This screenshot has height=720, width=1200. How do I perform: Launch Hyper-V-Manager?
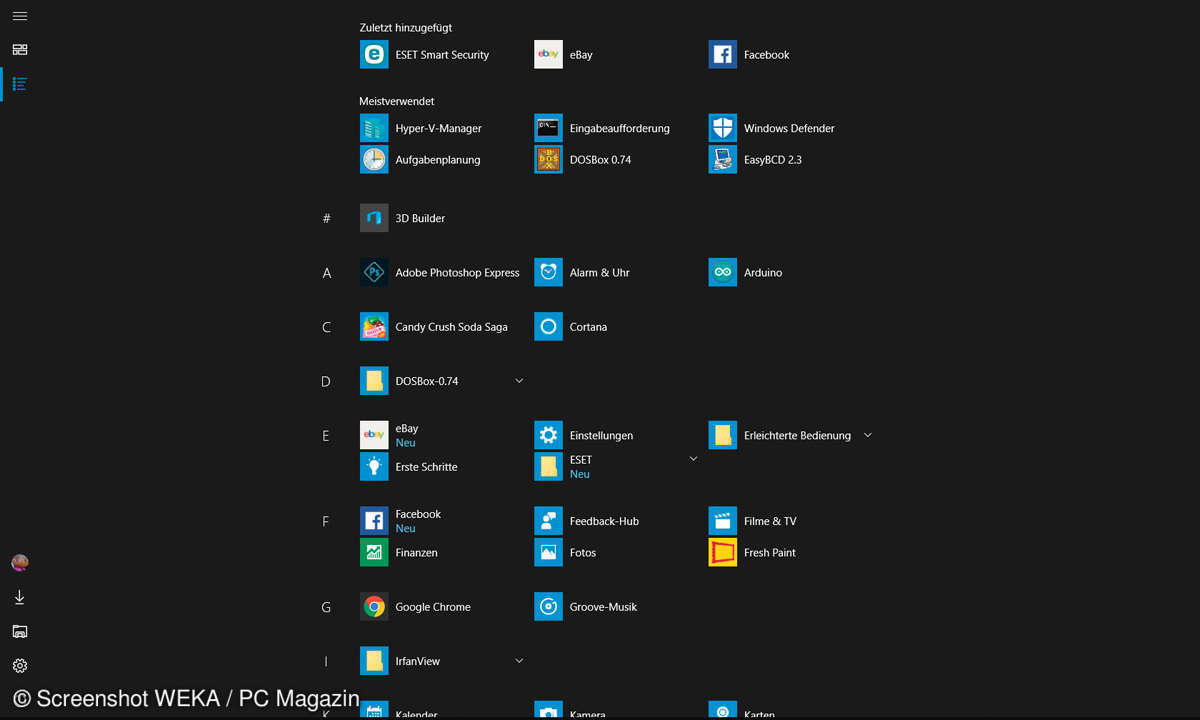pyautogui.click(x=421, y=128)
